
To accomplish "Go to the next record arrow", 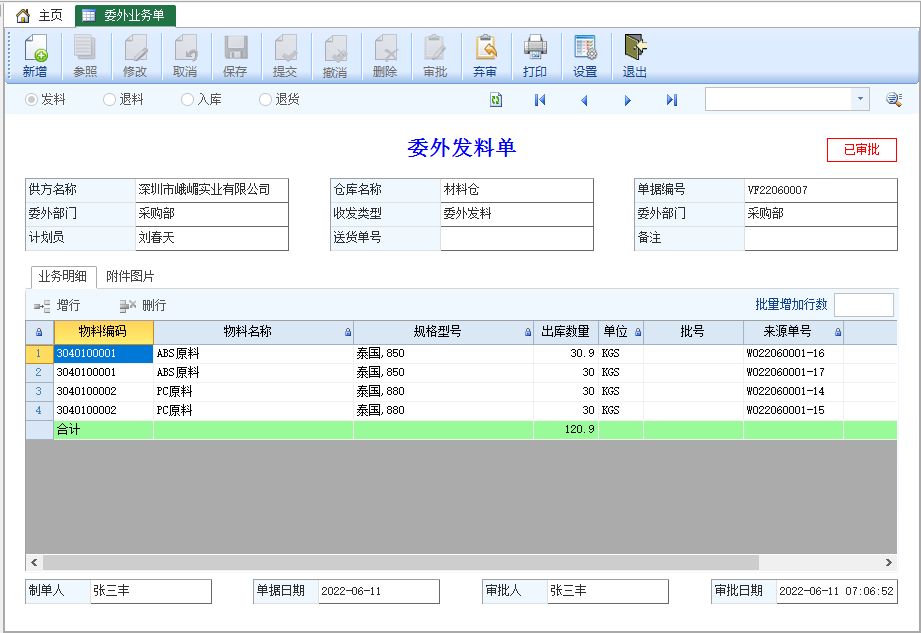I will tap(628, 100).
